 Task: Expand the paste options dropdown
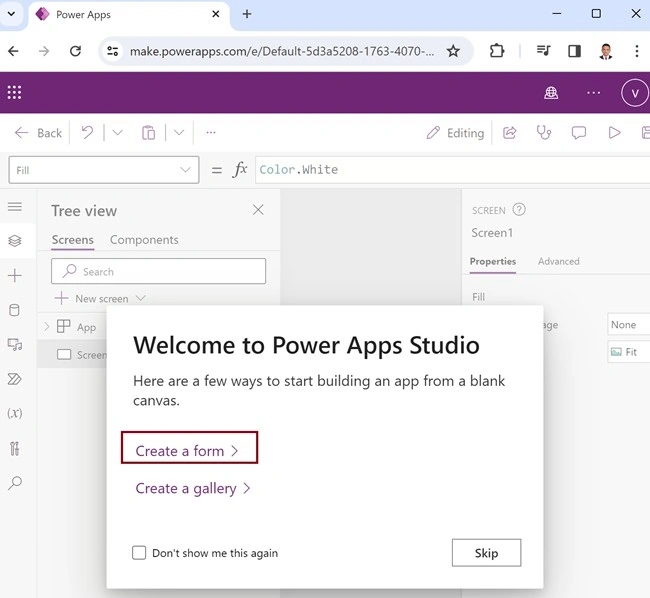pyautogui.click(x=179, y=133)
